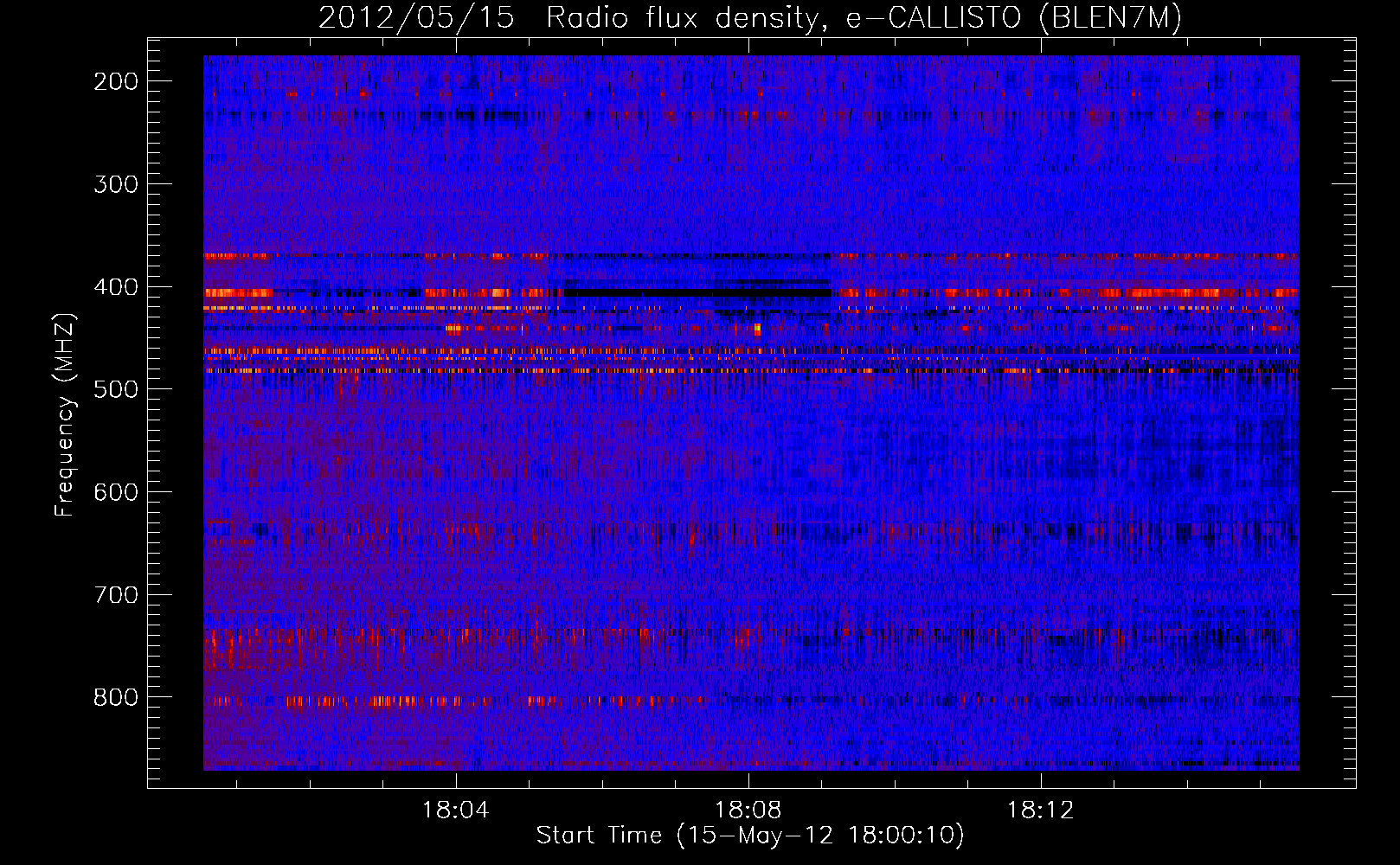Click the 400 frequency tick label
Screen dimensions: 1400x865
click(x=116, y=287)
